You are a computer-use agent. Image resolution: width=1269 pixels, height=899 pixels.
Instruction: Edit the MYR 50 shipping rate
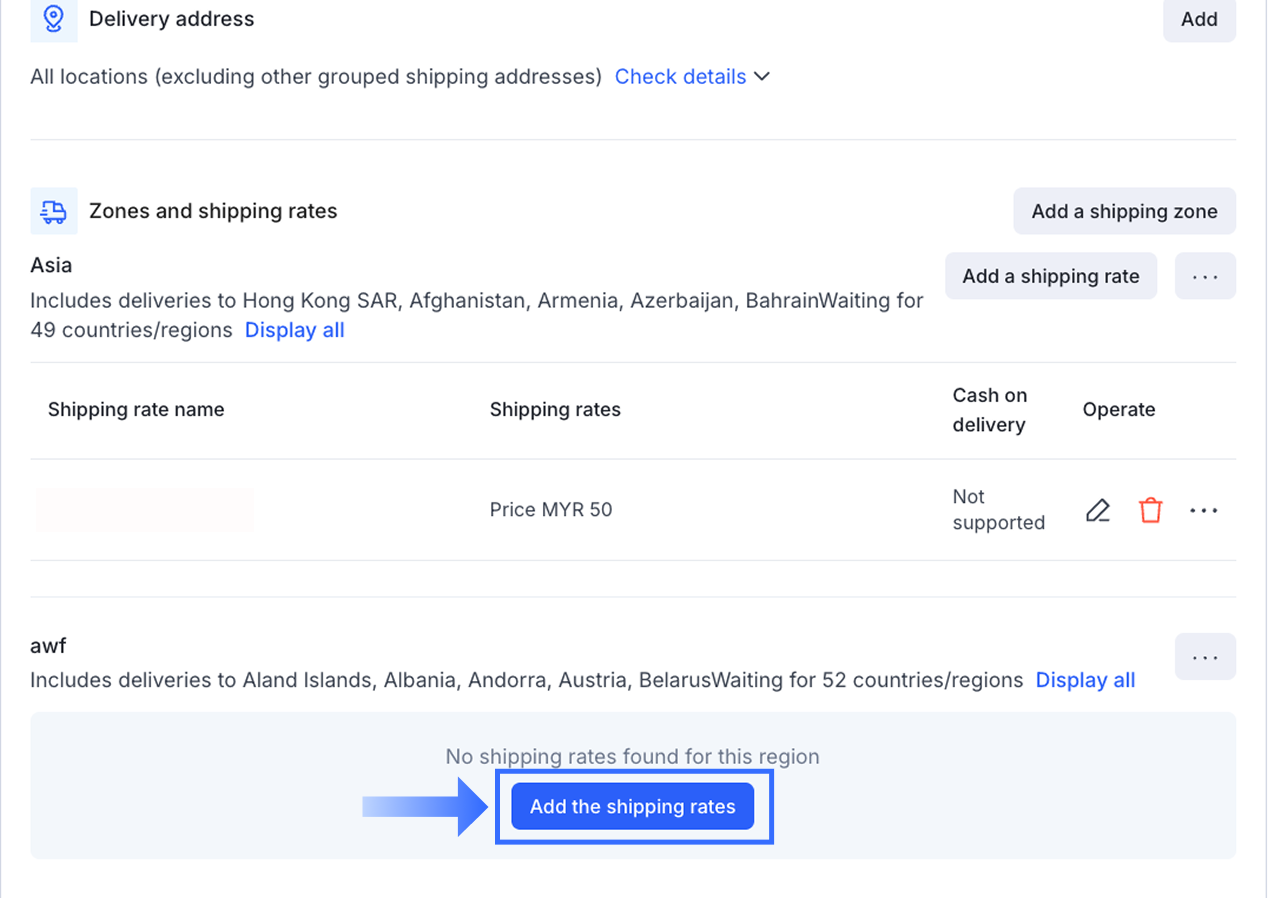tap(1097, 510)
